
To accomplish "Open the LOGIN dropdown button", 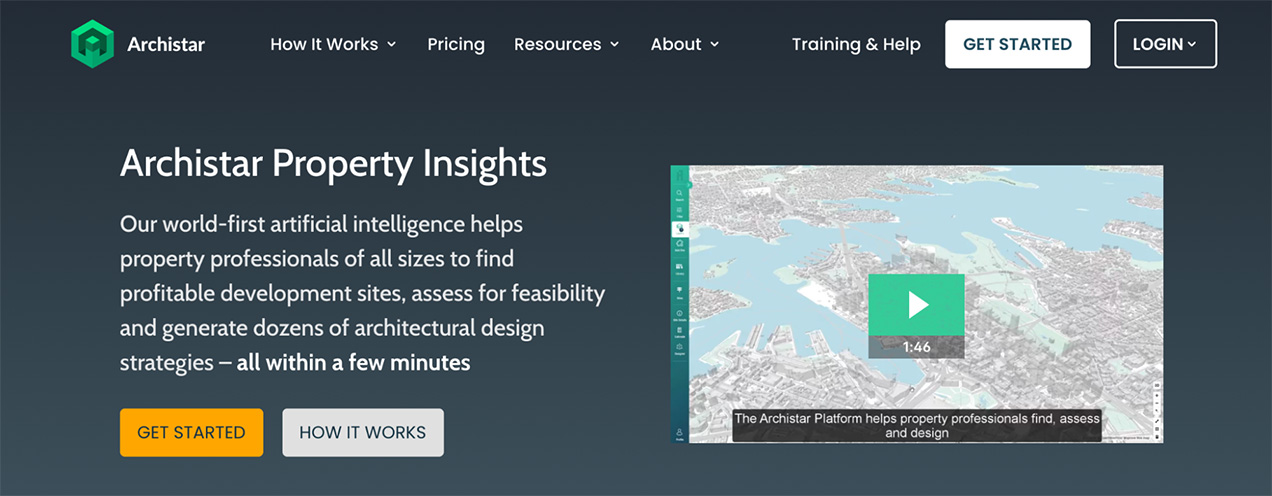I will (x=1165, y=44).
